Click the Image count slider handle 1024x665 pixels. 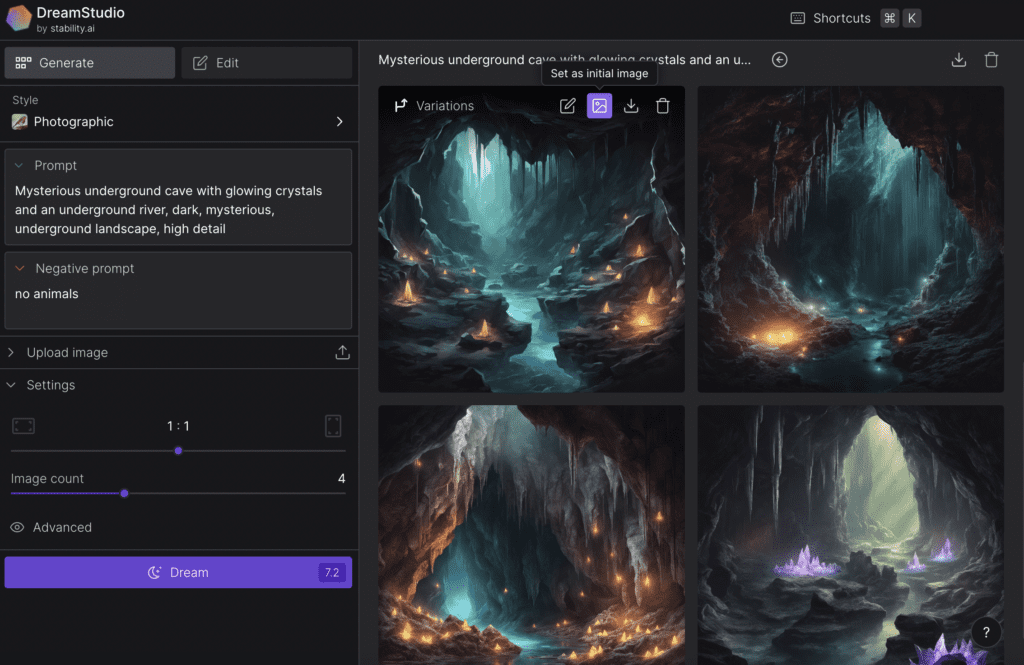[124, 493]
